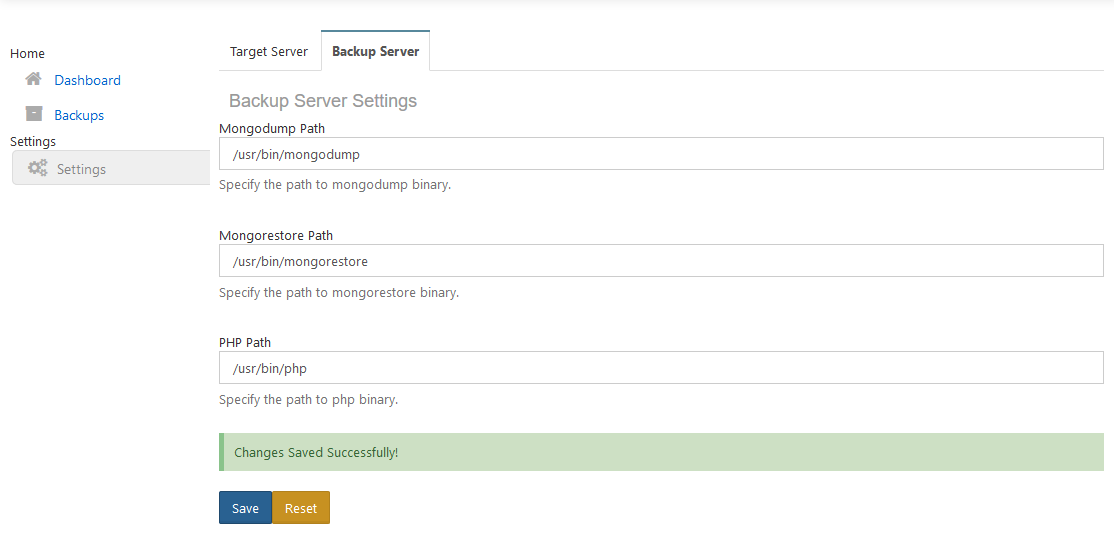The height and width of the screenshot is (556, 1114).
Task: Select the Settings sidebar text label
Action: (x=81, y=169)
